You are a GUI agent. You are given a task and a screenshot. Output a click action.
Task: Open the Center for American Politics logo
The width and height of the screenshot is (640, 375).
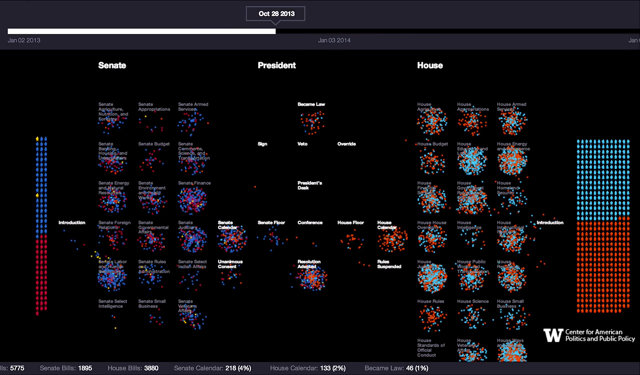click(x=589, y=335)
